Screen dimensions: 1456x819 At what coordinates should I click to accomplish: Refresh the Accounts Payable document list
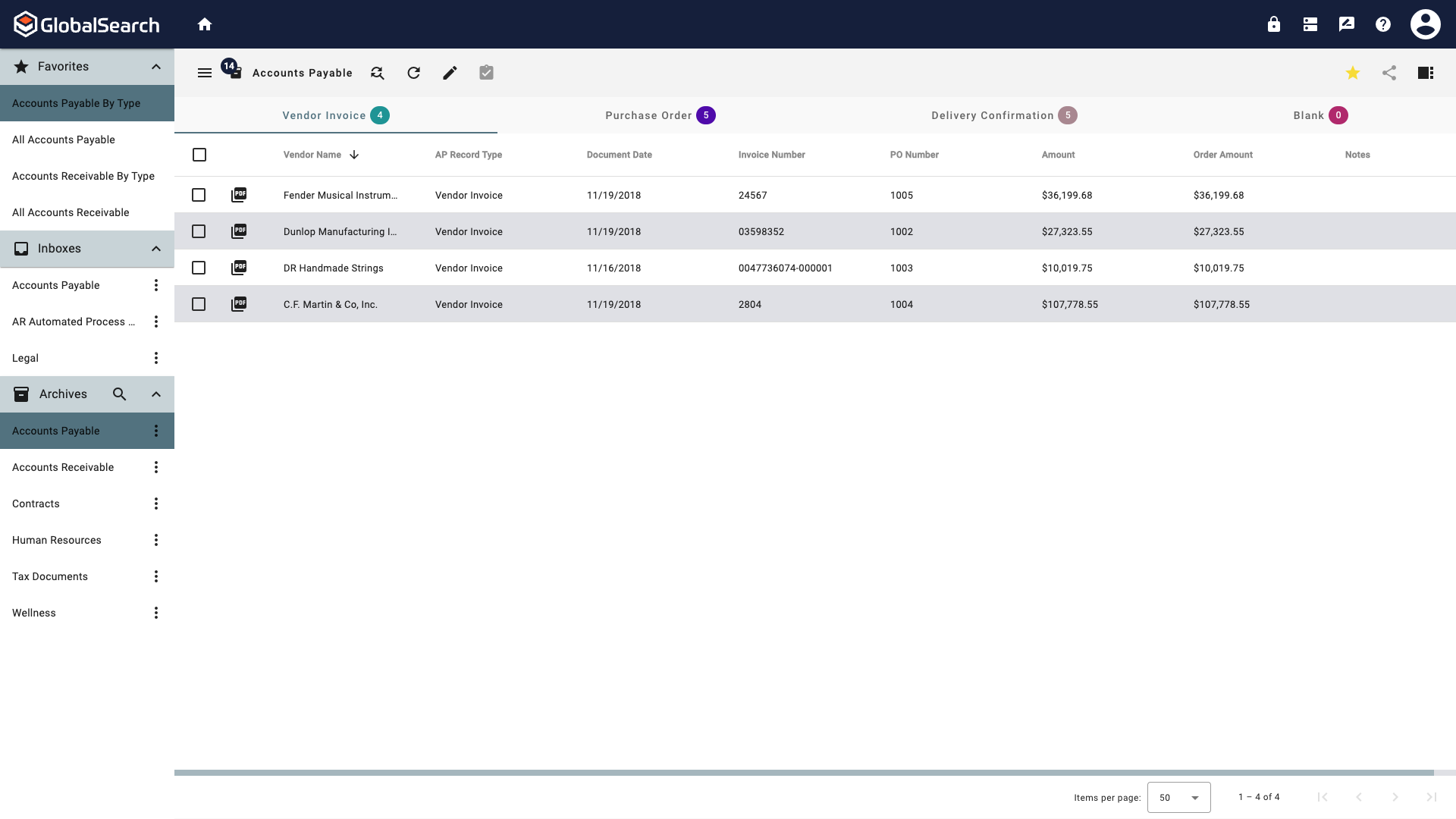(x=413, y=73)
